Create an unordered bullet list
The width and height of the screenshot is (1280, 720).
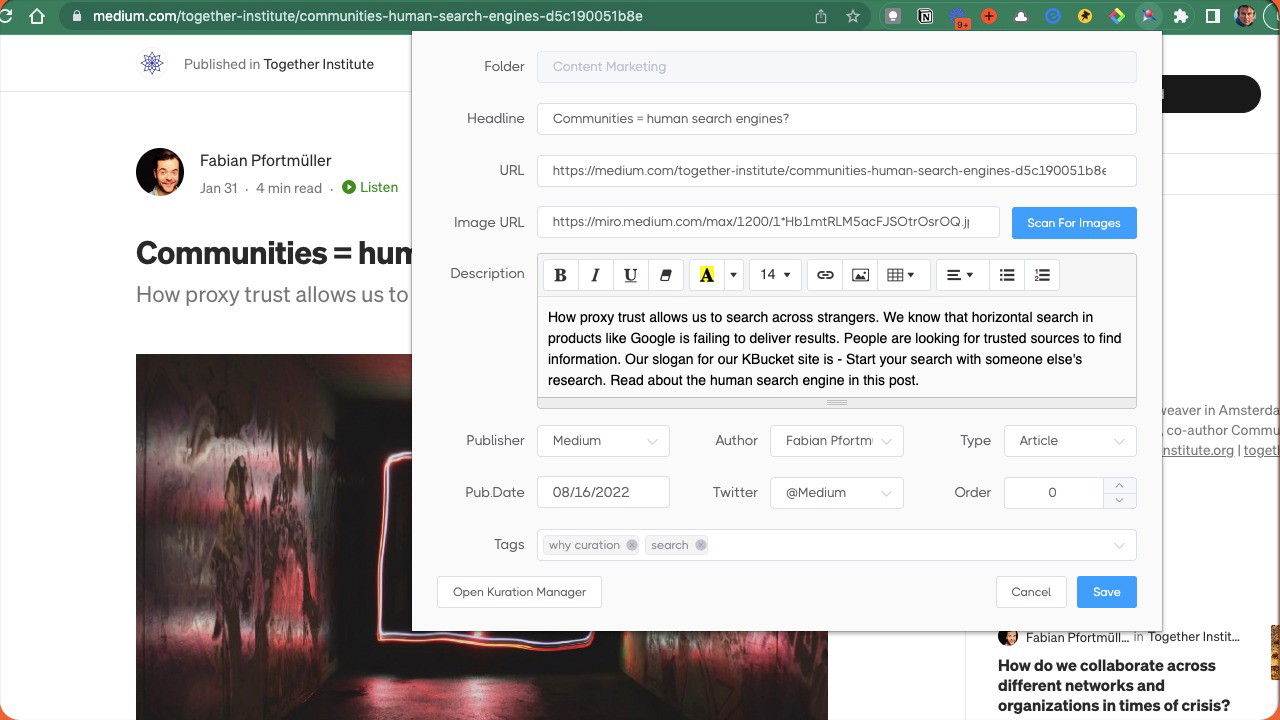click(1007, 275)
